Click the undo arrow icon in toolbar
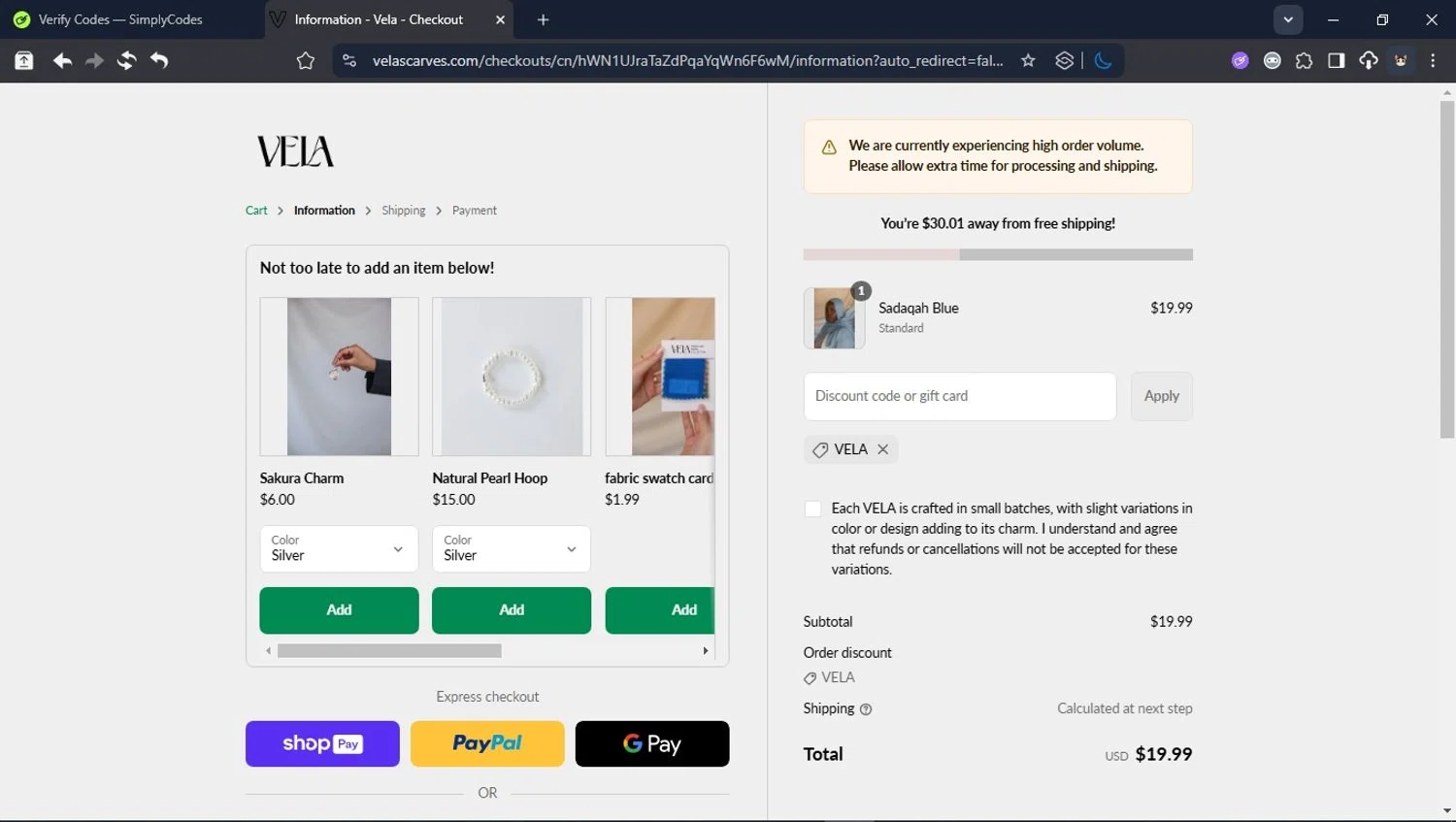Image resolution: width=1456 pixels, height=822 pixels. pyautogui.click(x=159, y=61)
